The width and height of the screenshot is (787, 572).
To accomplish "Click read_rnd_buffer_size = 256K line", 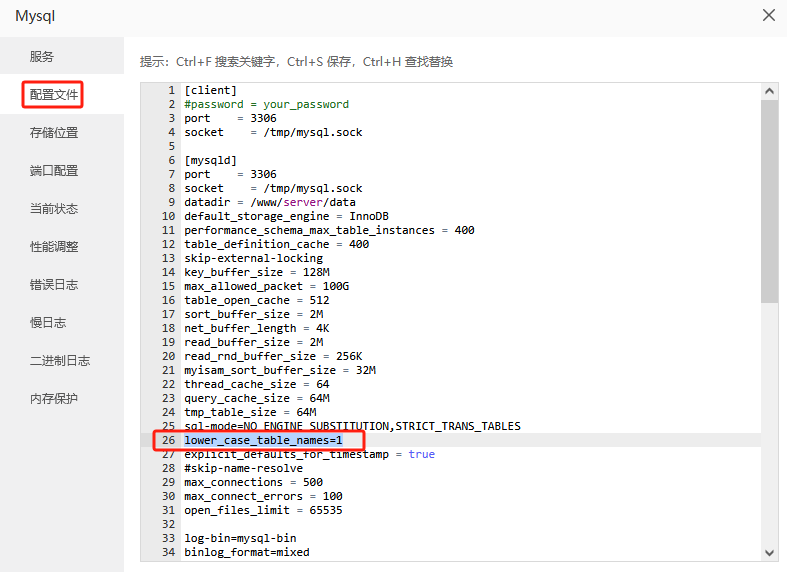I will (x=274, y=356).
